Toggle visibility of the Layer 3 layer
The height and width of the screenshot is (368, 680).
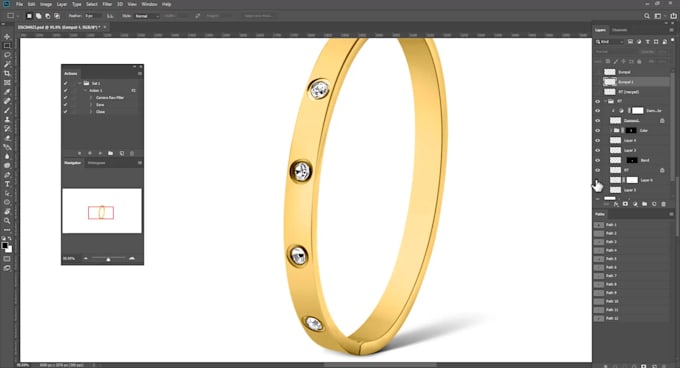click(x=598, y=150)
